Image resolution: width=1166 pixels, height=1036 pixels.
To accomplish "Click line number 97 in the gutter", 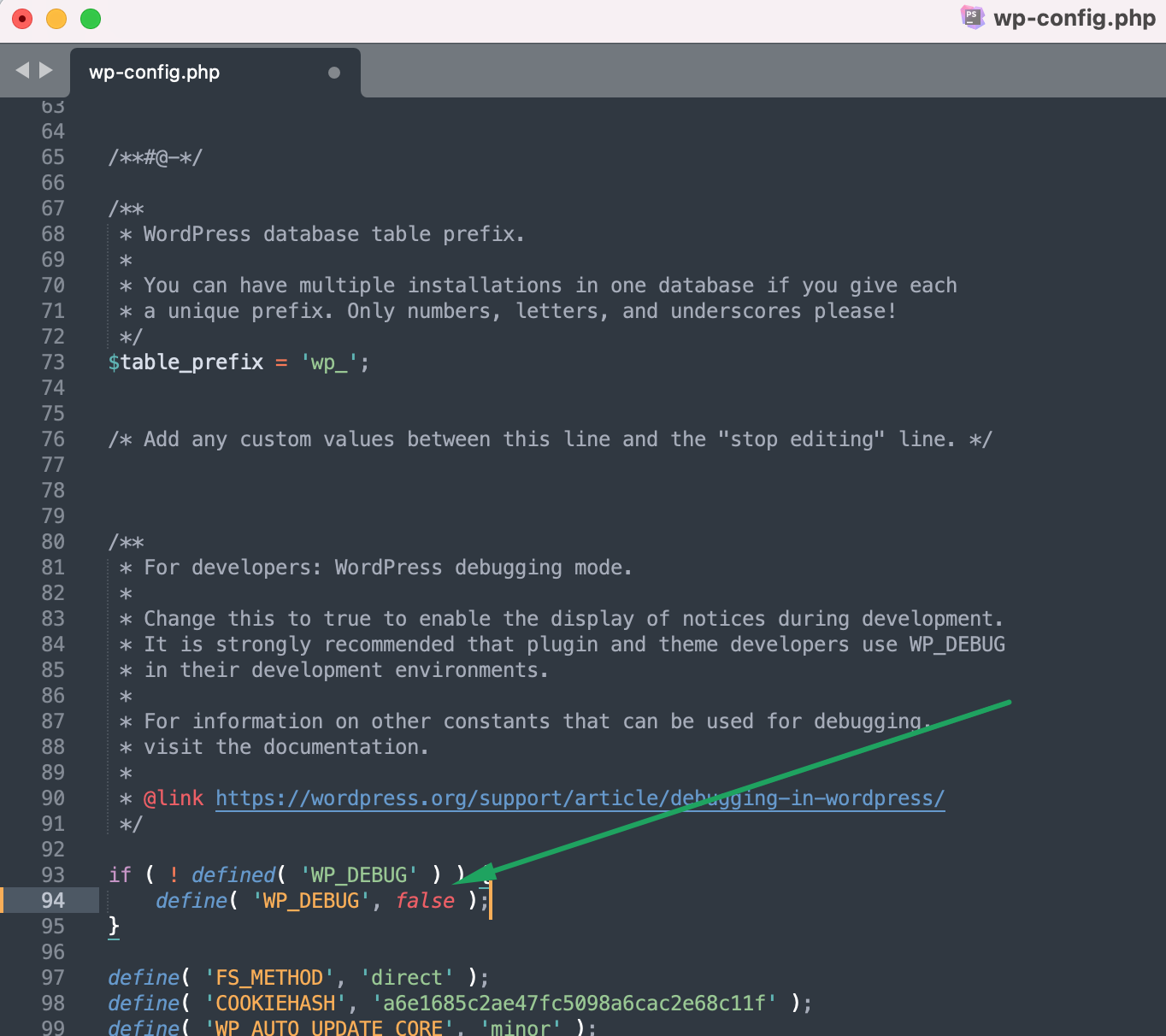I will pos(53,978).
